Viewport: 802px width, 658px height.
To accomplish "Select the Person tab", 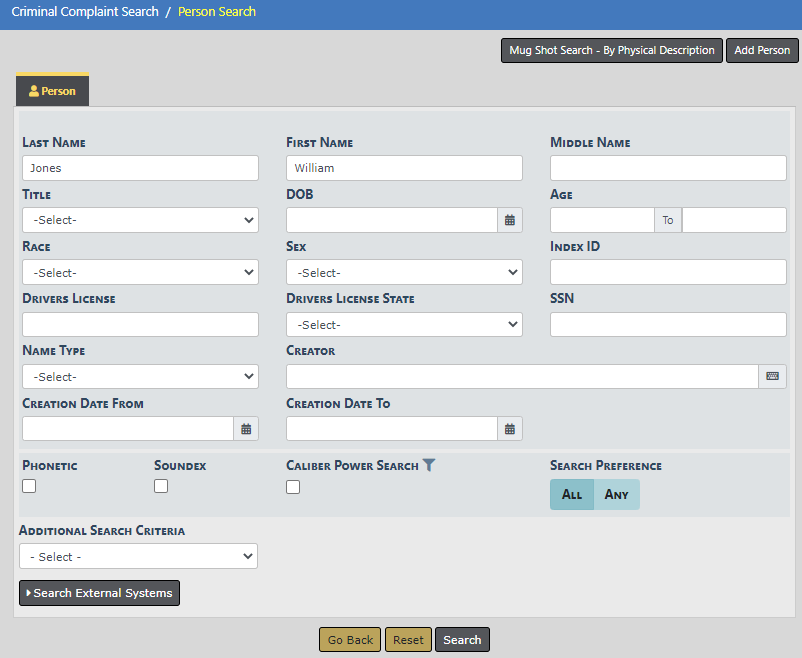I will coord(53,91).
